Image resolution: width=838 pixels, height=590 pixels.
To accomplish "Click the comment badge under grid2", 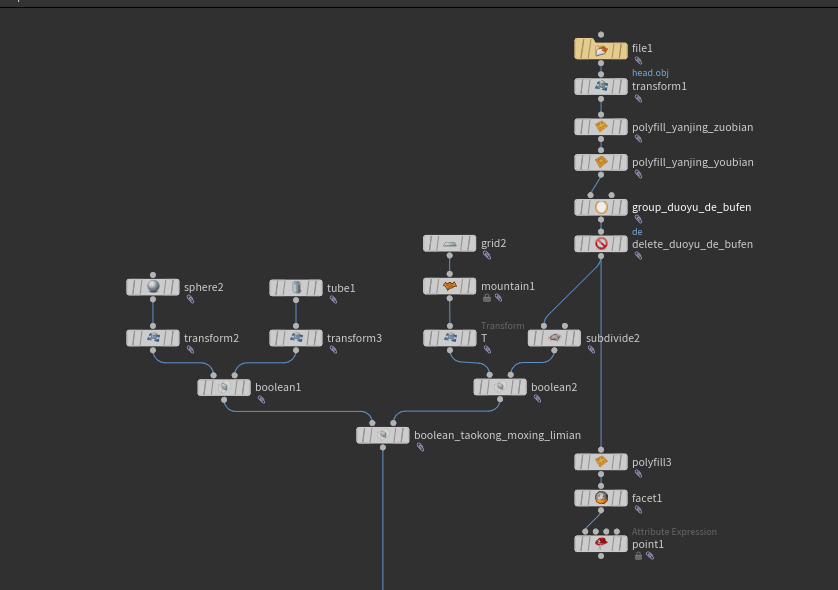I will point(487,255).
